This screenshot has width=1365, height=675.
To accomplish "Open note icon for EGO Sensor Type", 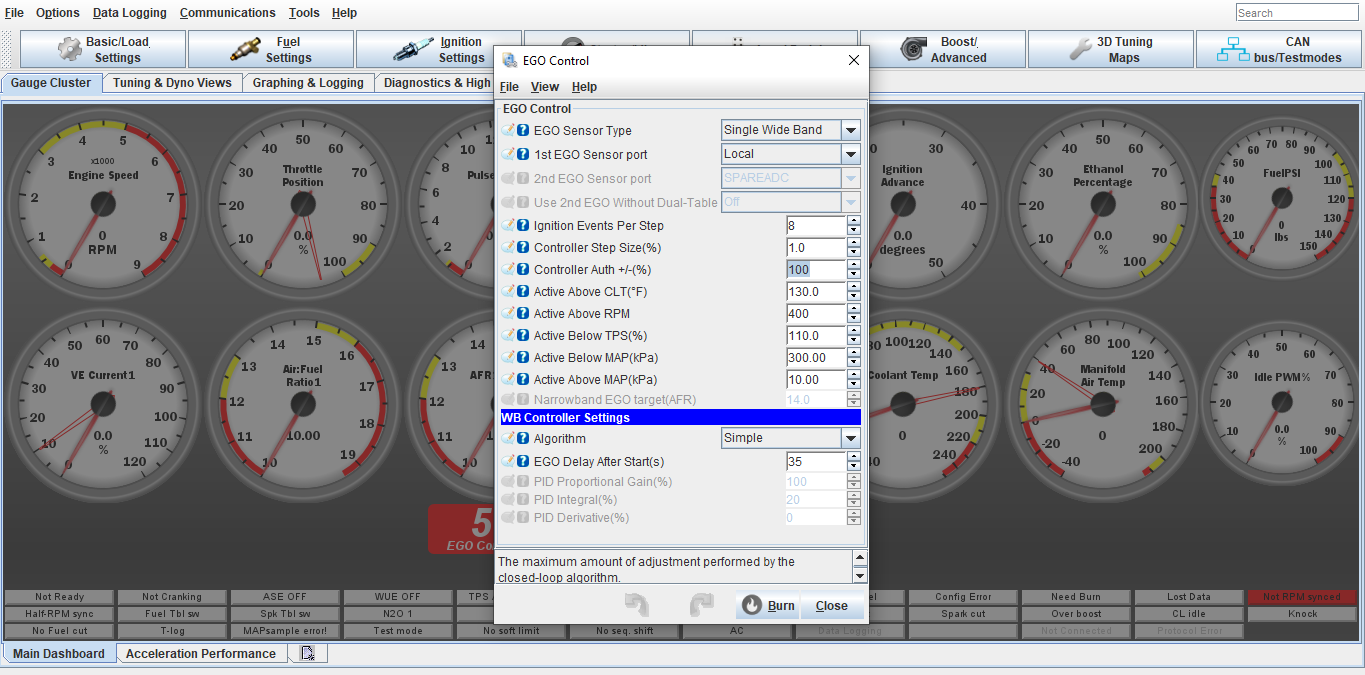I will 508,130.
